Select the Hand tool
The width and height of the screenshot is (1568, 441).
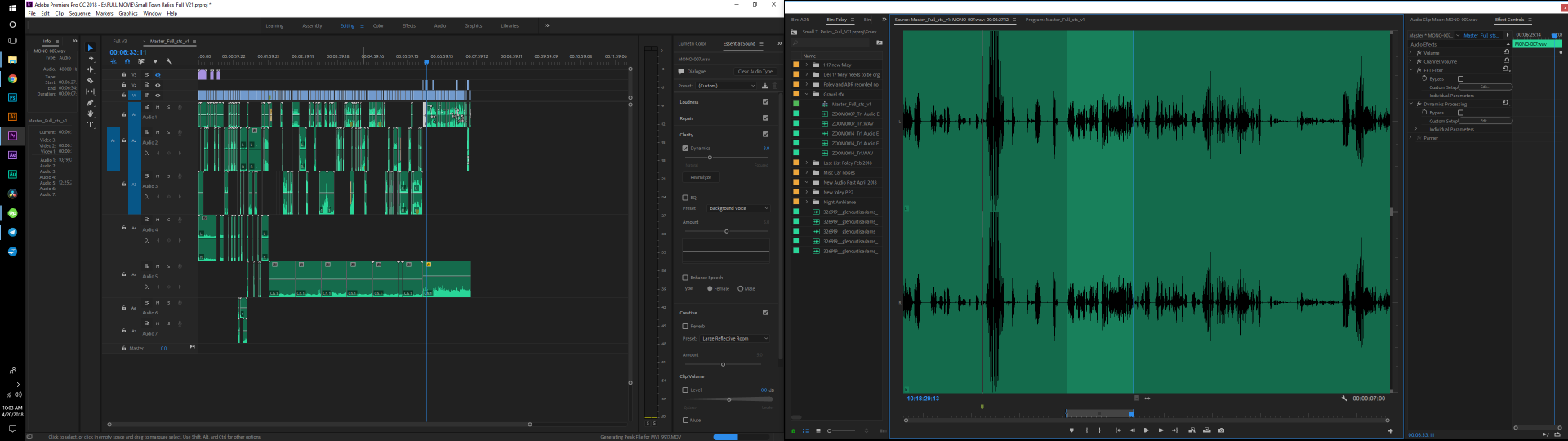point(90,114)
